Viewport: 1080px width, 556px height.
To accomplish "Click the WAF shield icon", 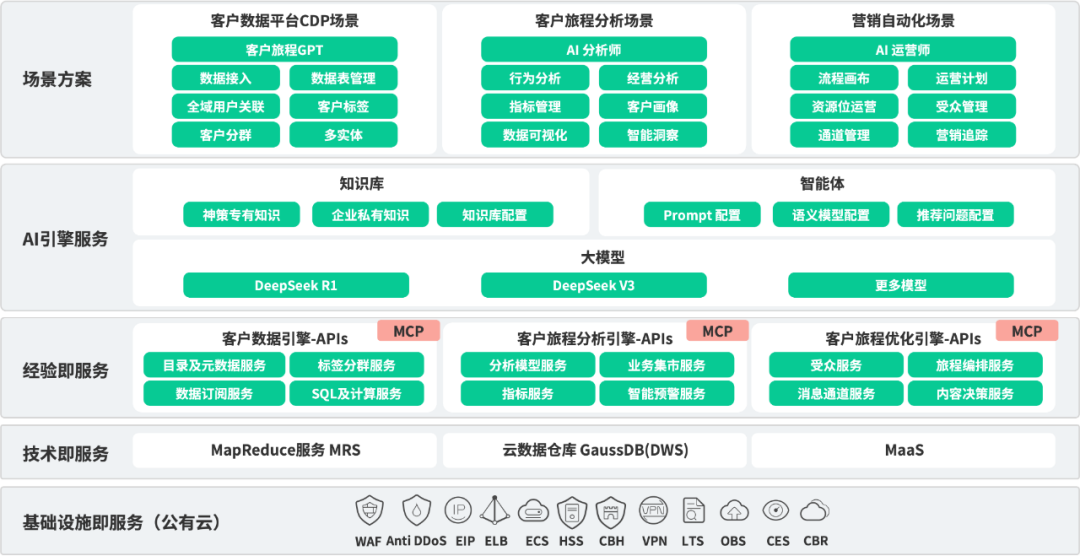I will (x=368, y=511).
